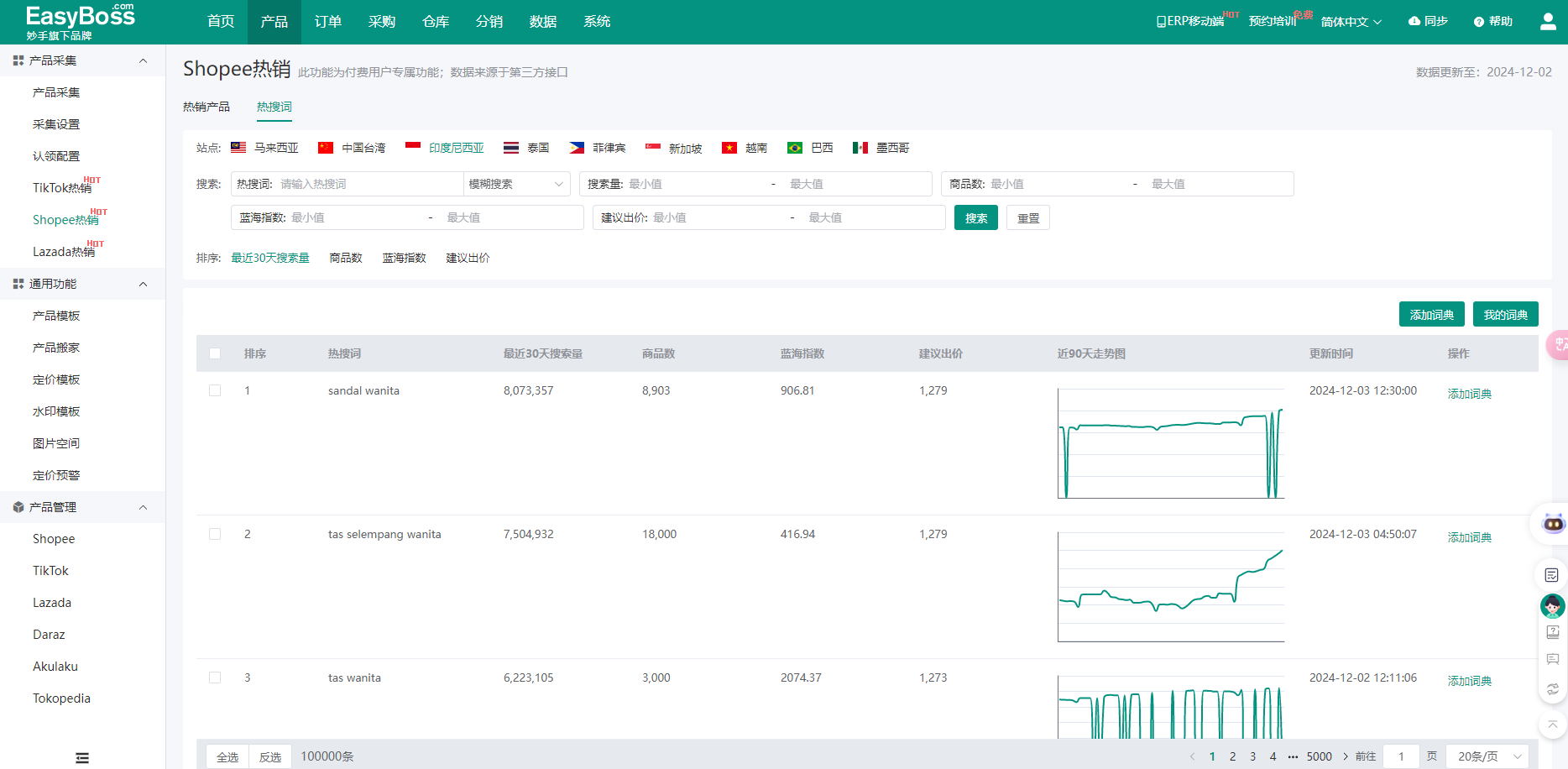Click the 添加词典 top button
The image size is (1568, 769).
[1432, 314]
